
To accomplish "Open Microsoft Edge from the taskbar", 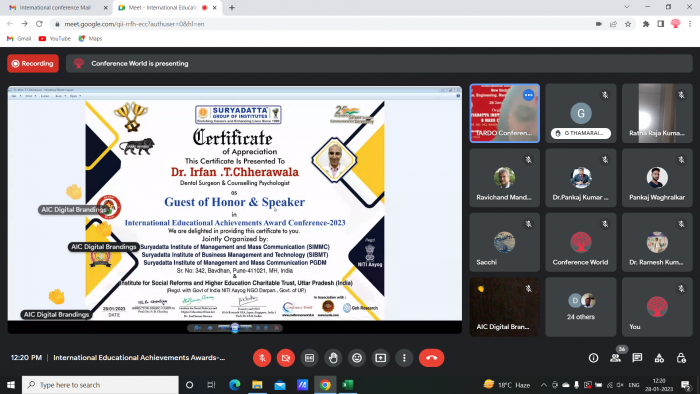I will pyautogui.click(x=234, y=385).
